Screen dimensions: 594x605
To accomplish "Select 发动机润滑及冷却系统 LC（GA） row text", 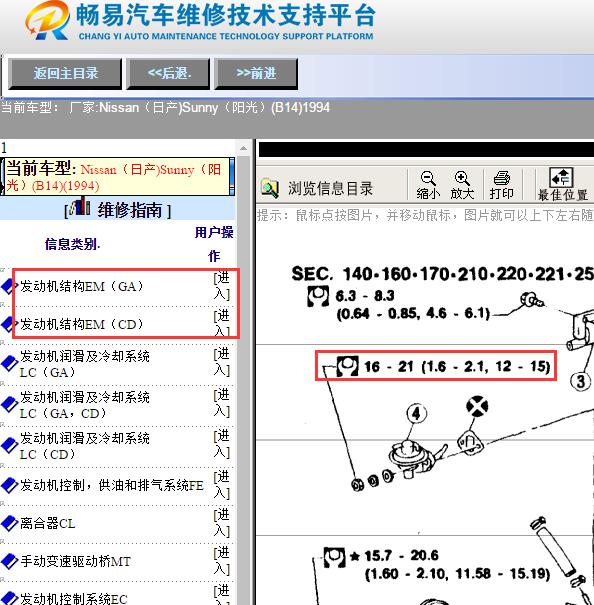I will [85, 364].
